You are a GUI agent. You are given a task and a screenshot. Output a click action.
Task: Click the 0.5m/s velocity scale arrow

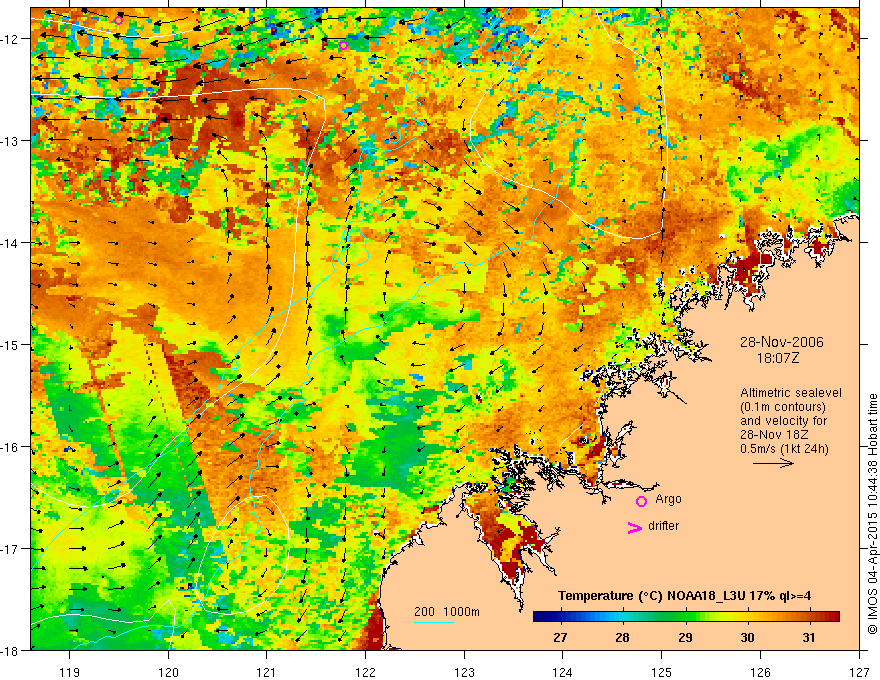(773, 463)
